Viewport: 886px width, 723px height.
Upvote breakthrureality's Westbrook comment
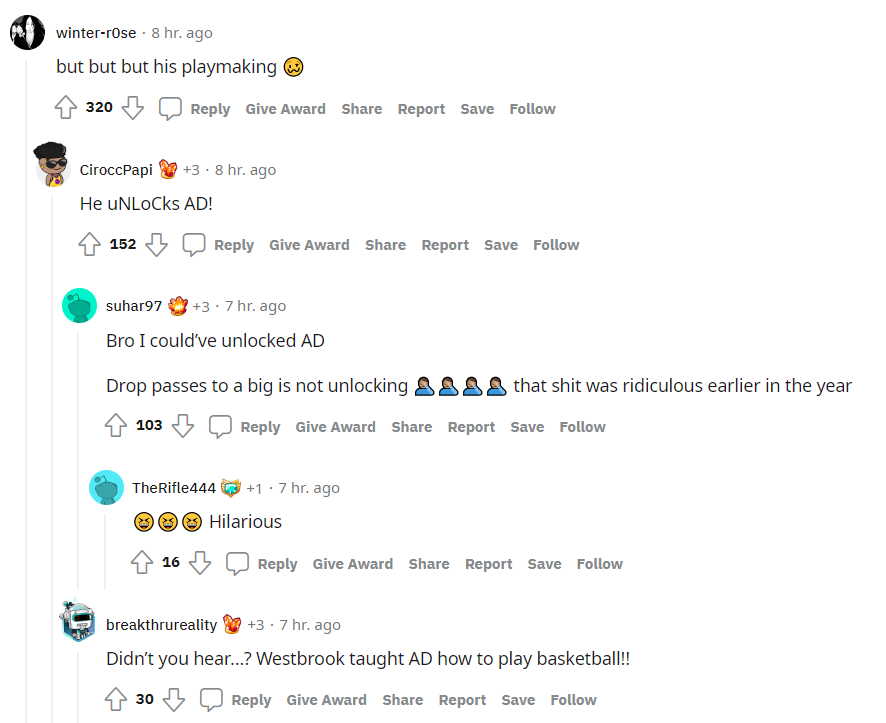pos(116,699)
